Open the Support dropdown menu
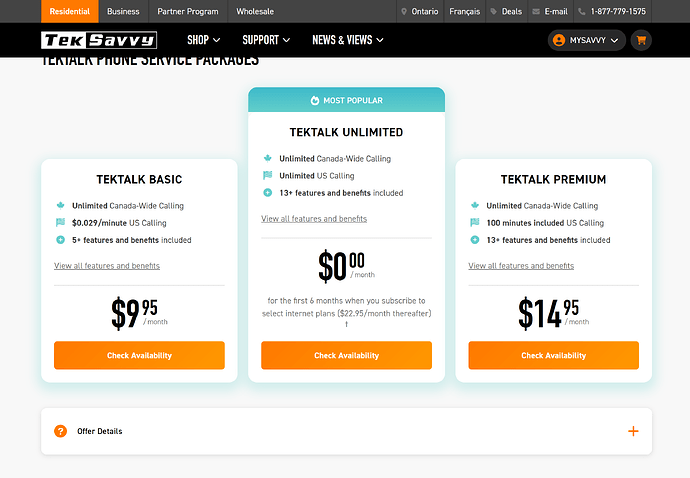This screenshot has height=478, width=690. (x=266, y=40)
